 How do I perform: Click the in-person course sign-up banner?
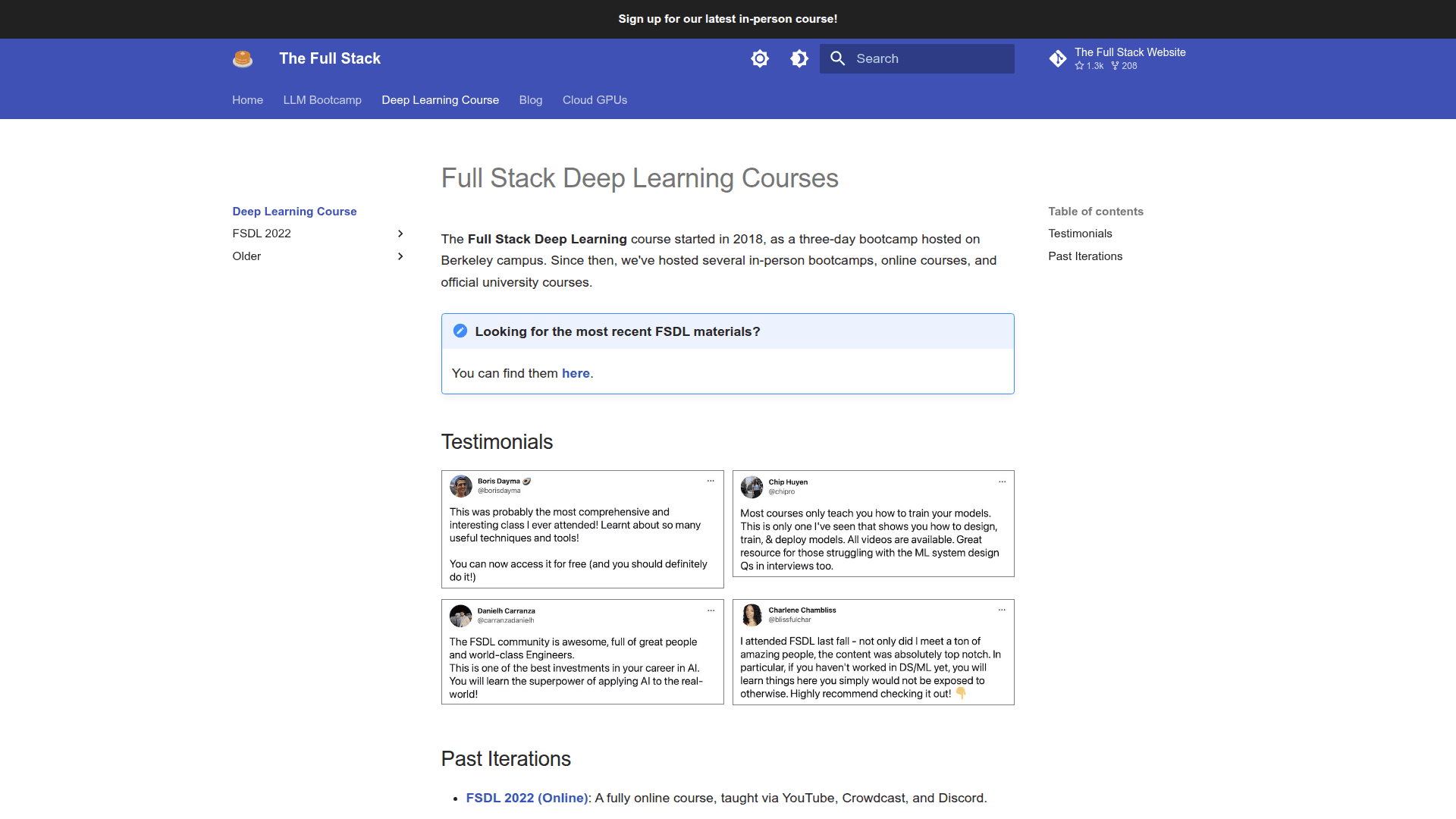(x=727, y=19)
